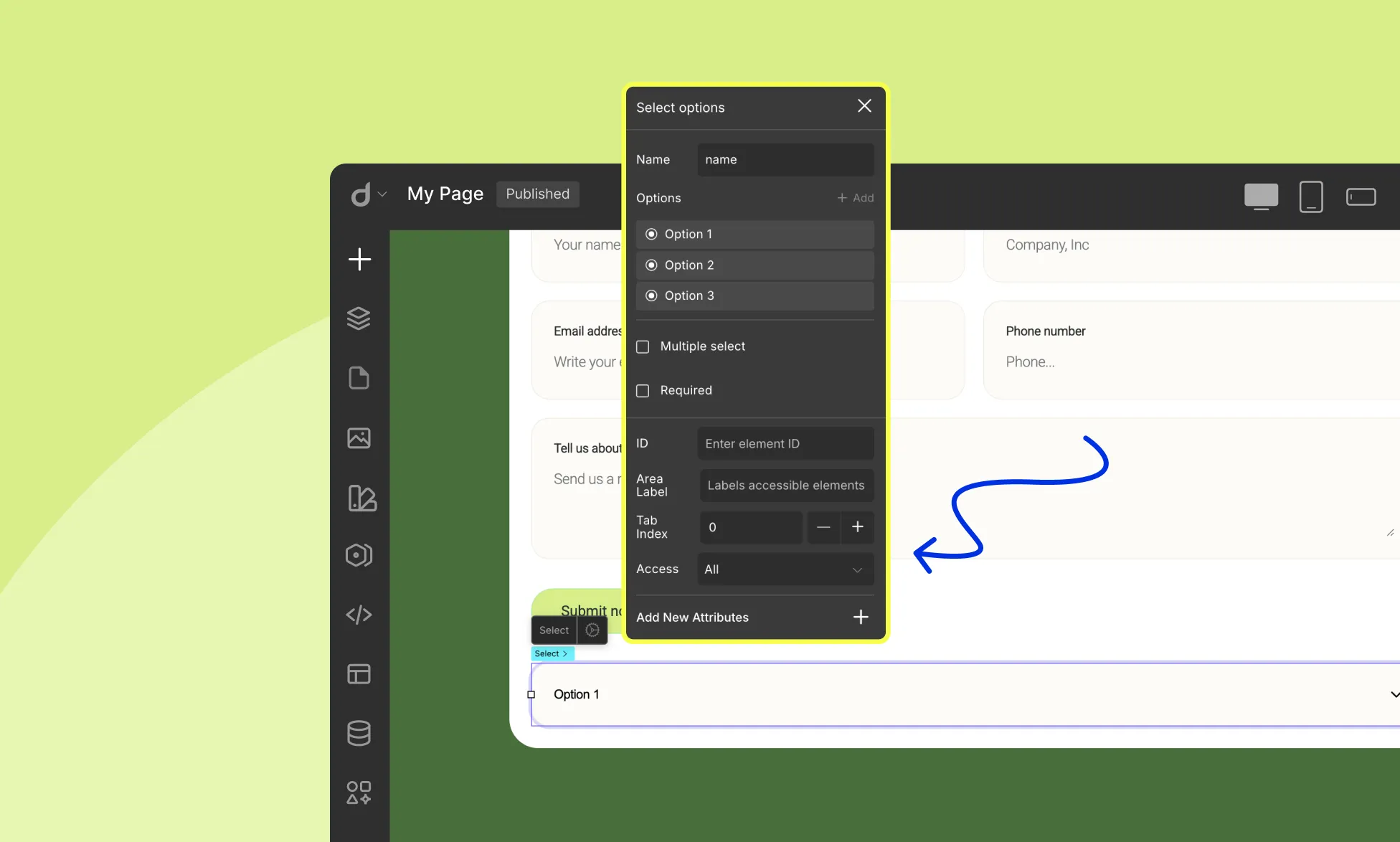Click the Select options panel title
Viewport: 1400px width, 842px height.
point(680,108)
